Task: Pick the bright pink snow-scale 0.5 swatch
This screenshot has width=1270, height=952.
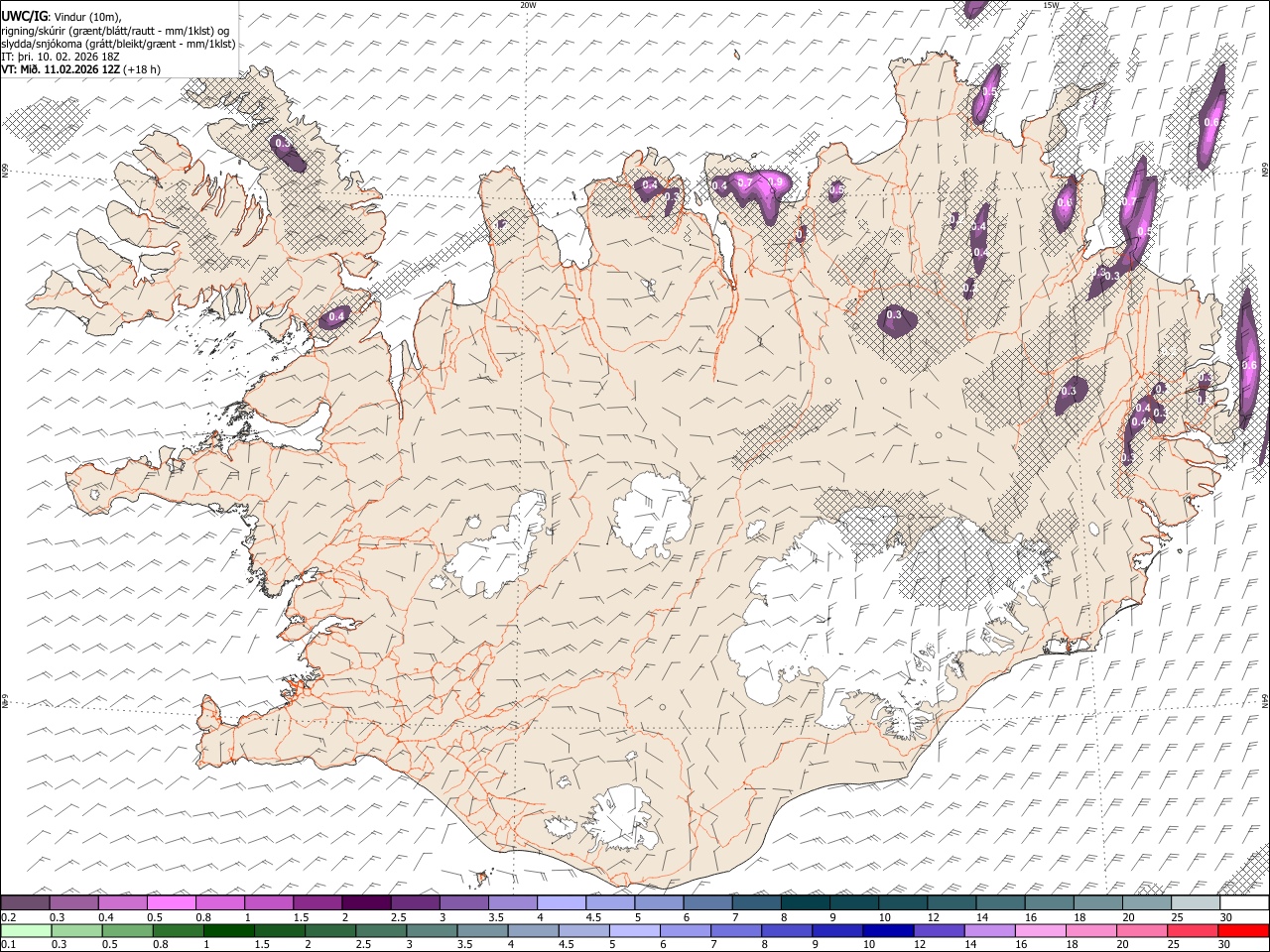Action: pos(172,903)
